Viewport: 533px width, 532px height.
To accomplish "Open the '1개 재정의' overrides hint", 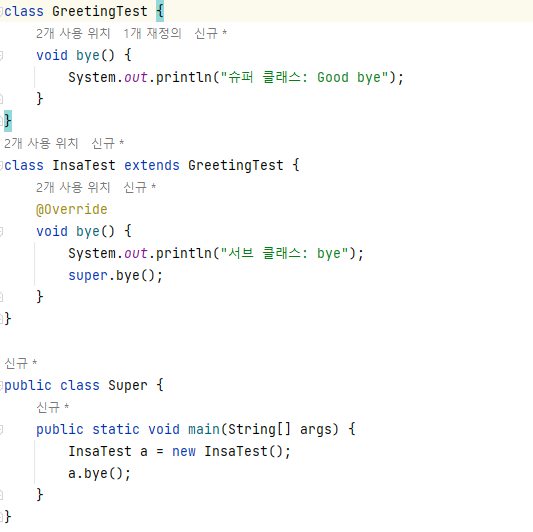I will 152,33.
